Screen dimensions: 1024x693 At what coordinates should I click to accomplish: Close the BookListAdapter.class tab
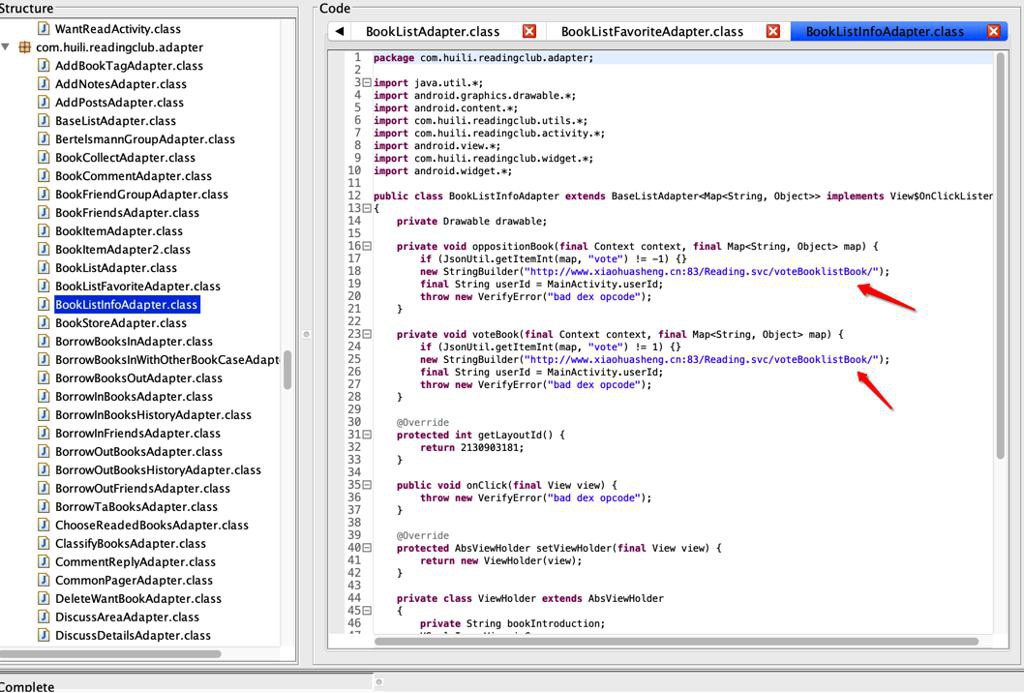click(x=530, y=31)
